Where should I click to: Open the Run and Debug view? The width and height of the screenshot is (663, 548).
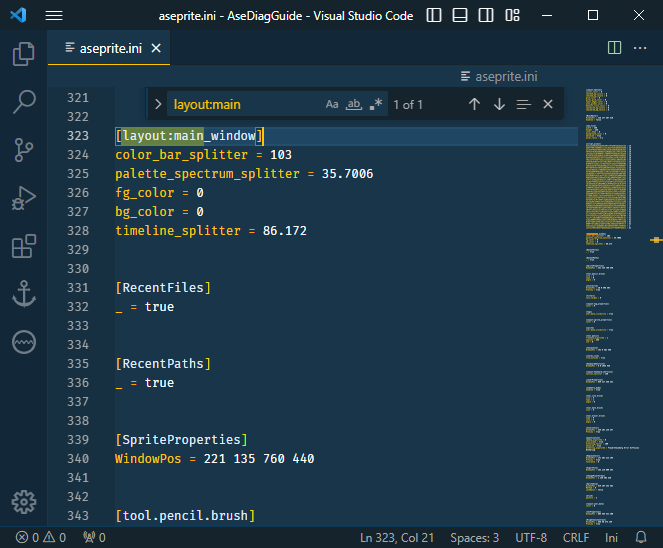[x=24, y=198]
